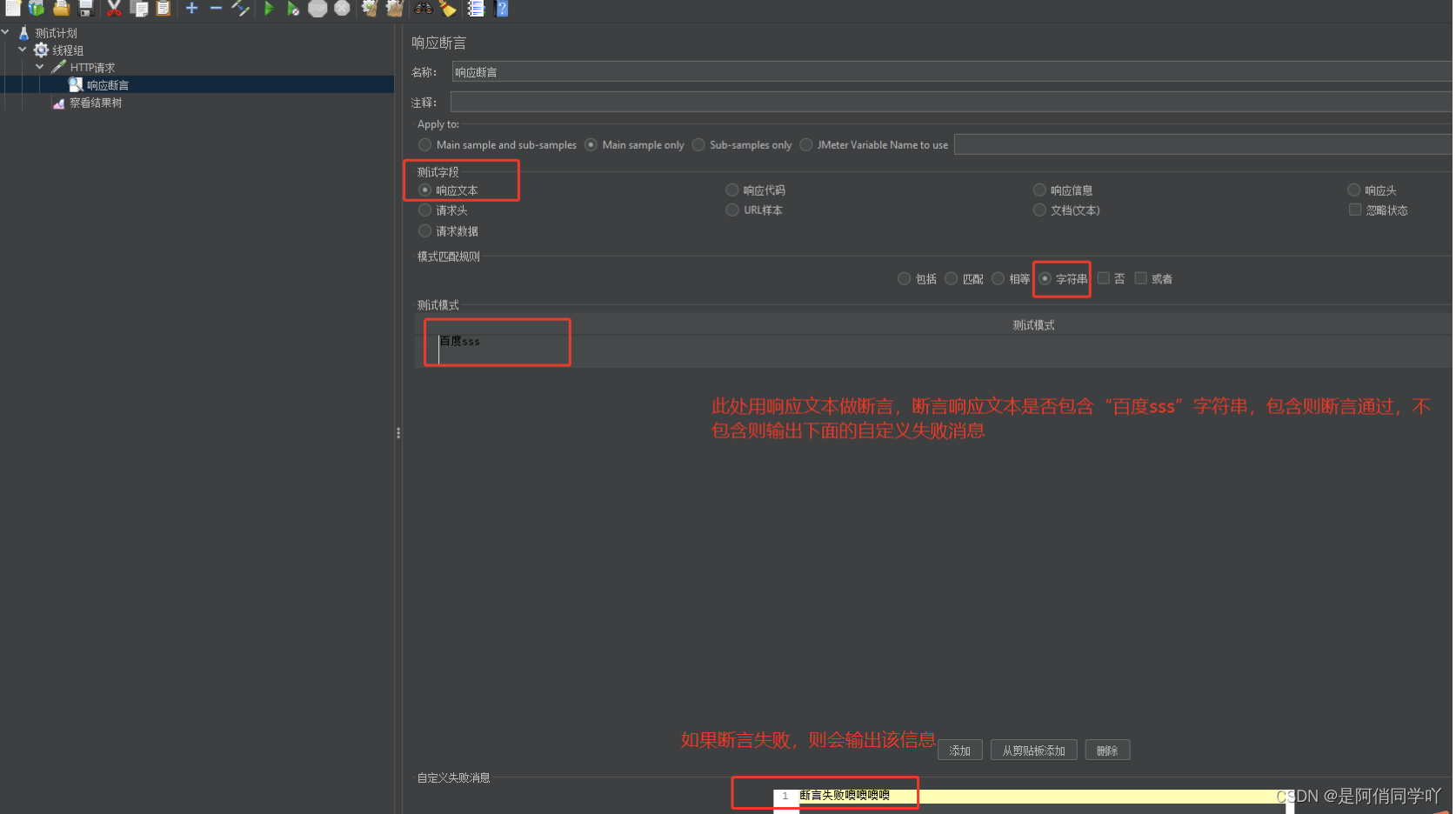The height and width of the screenshot is (814, 1456).
Task: Click the Open file folder icon
Action: 61,8
